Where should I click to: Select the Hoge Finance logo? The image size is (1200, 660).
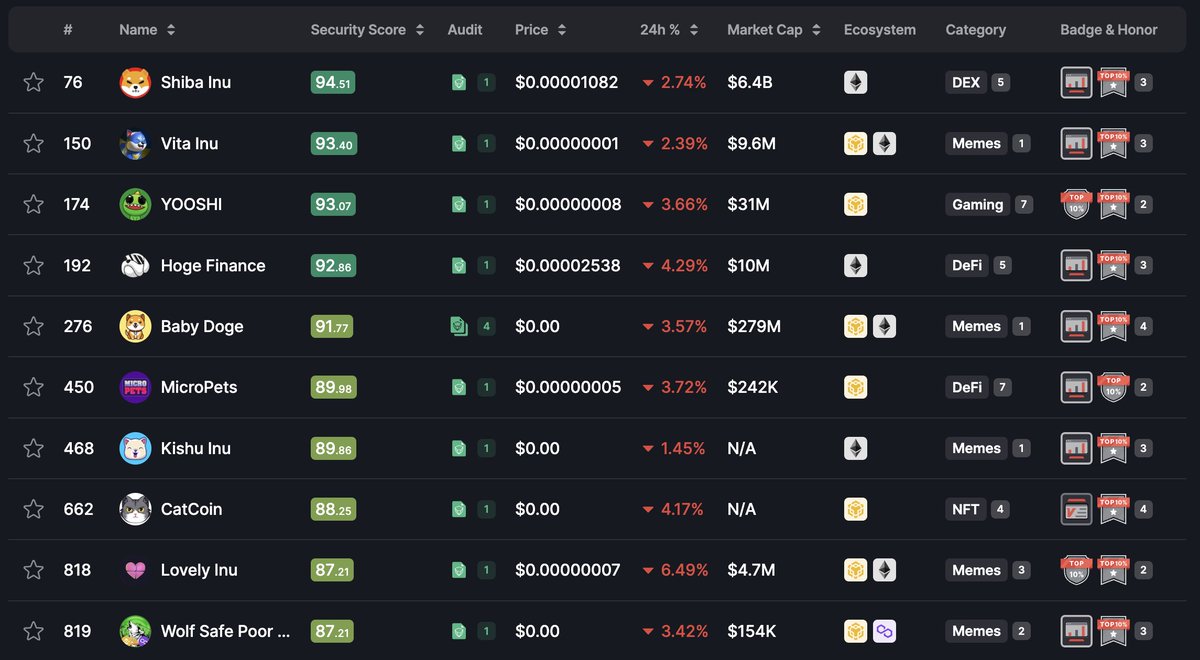point(135,265)
